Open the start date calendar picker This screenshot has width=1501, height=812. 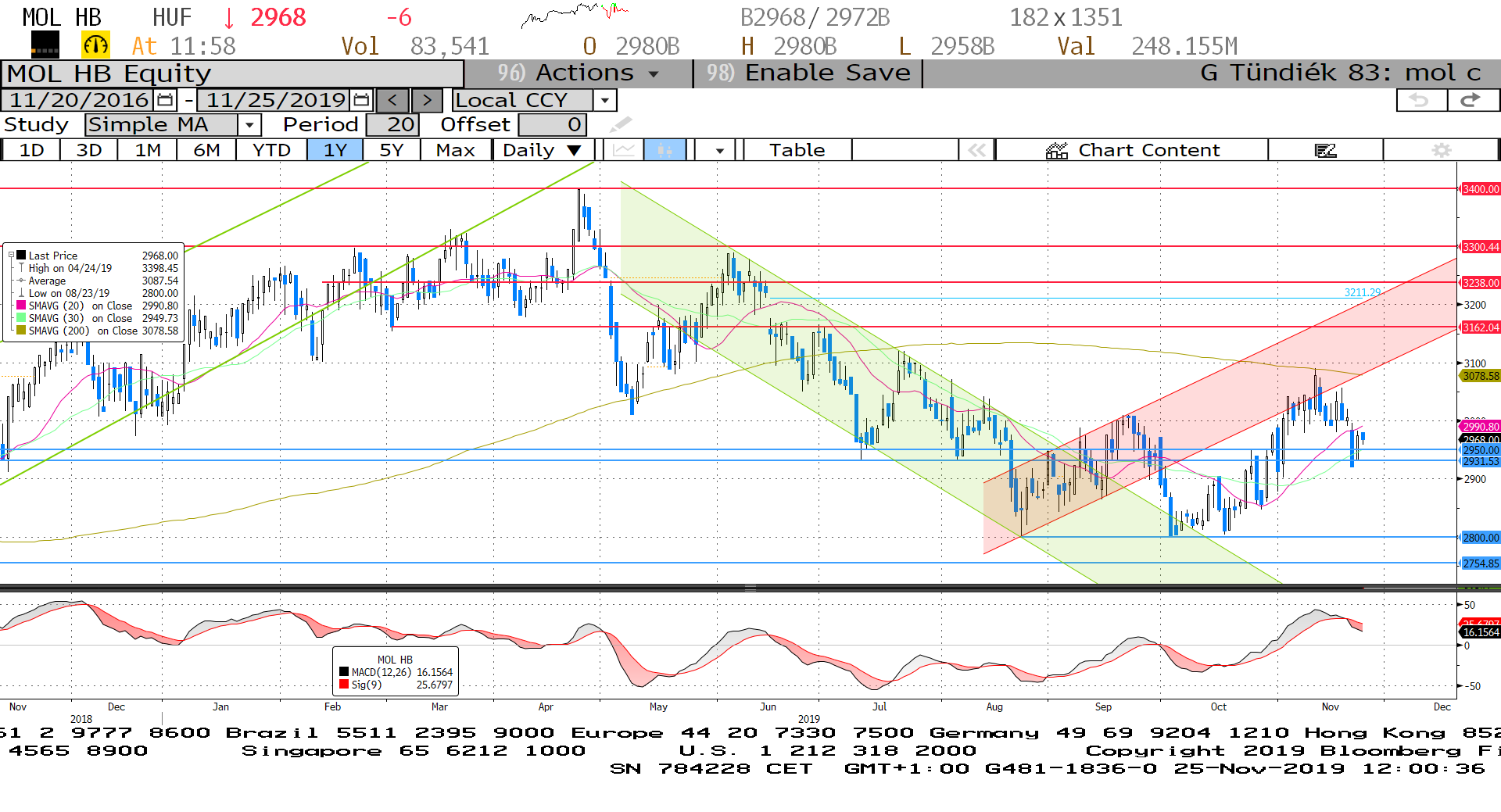tap(165, 100)
